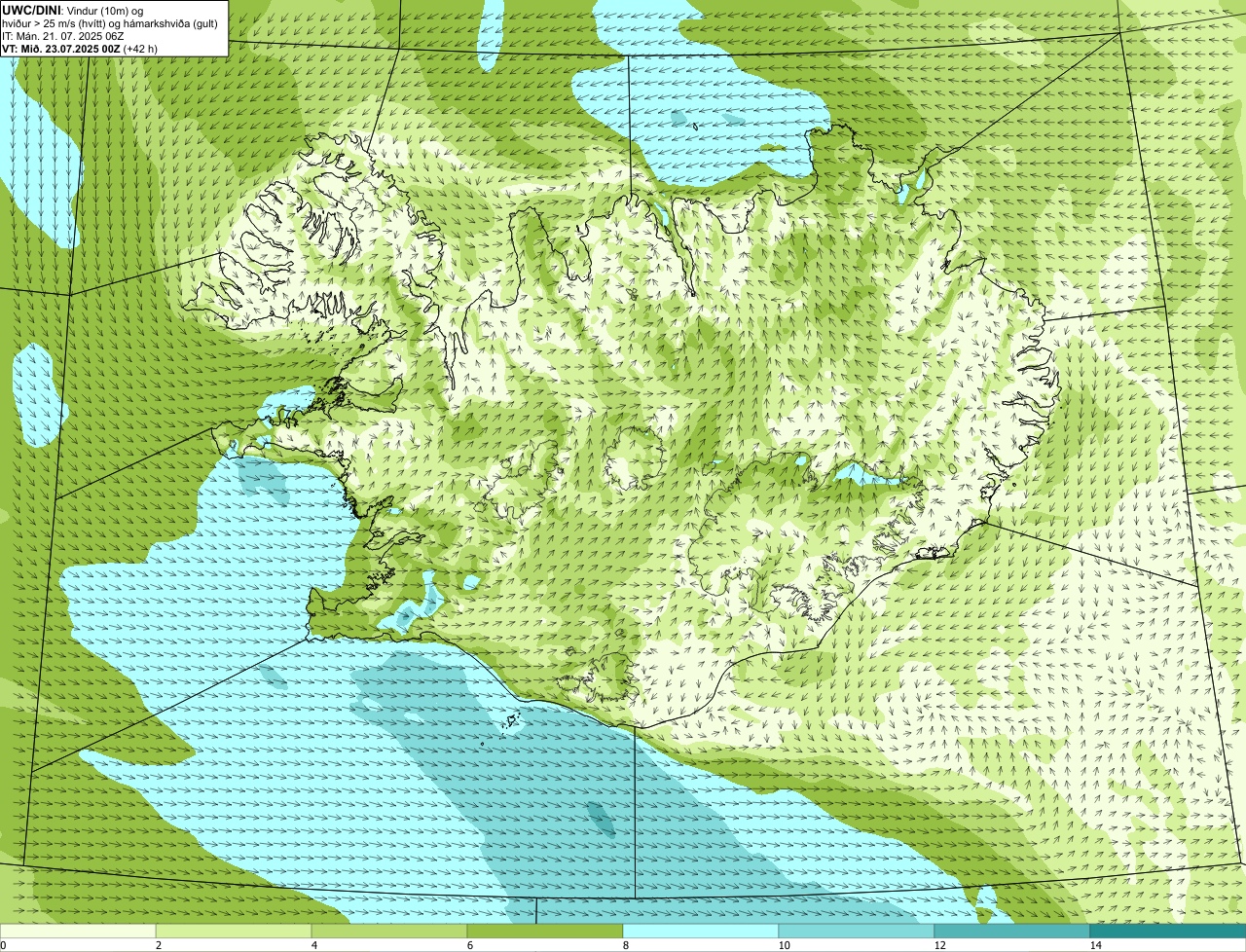Viewport: 1246px width, 952px height.
Task: Click the "10" scale label
Action: (x=784, y=945)
